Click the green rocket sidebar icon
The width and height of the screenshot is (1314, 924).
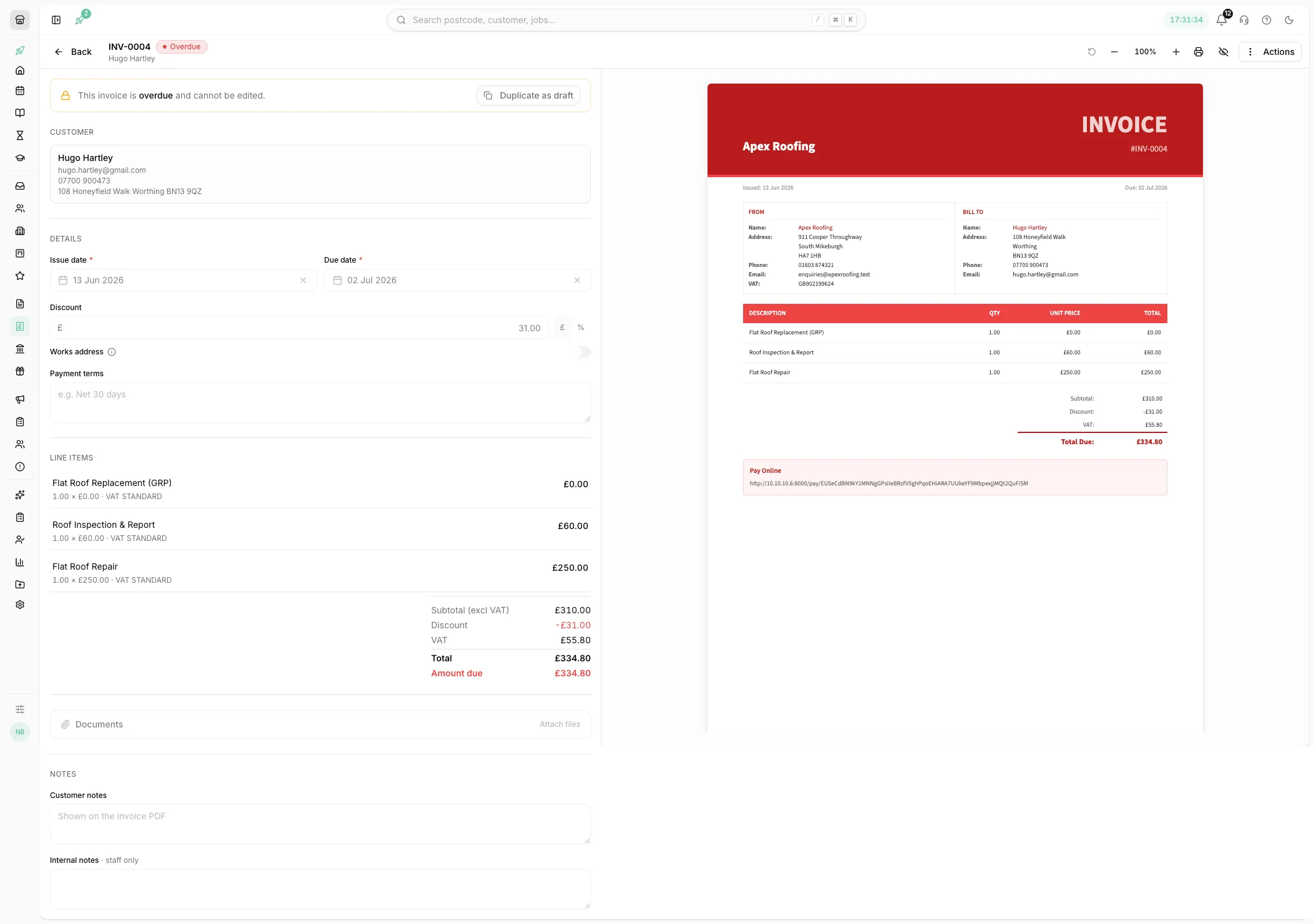click(x=20, y=51)
